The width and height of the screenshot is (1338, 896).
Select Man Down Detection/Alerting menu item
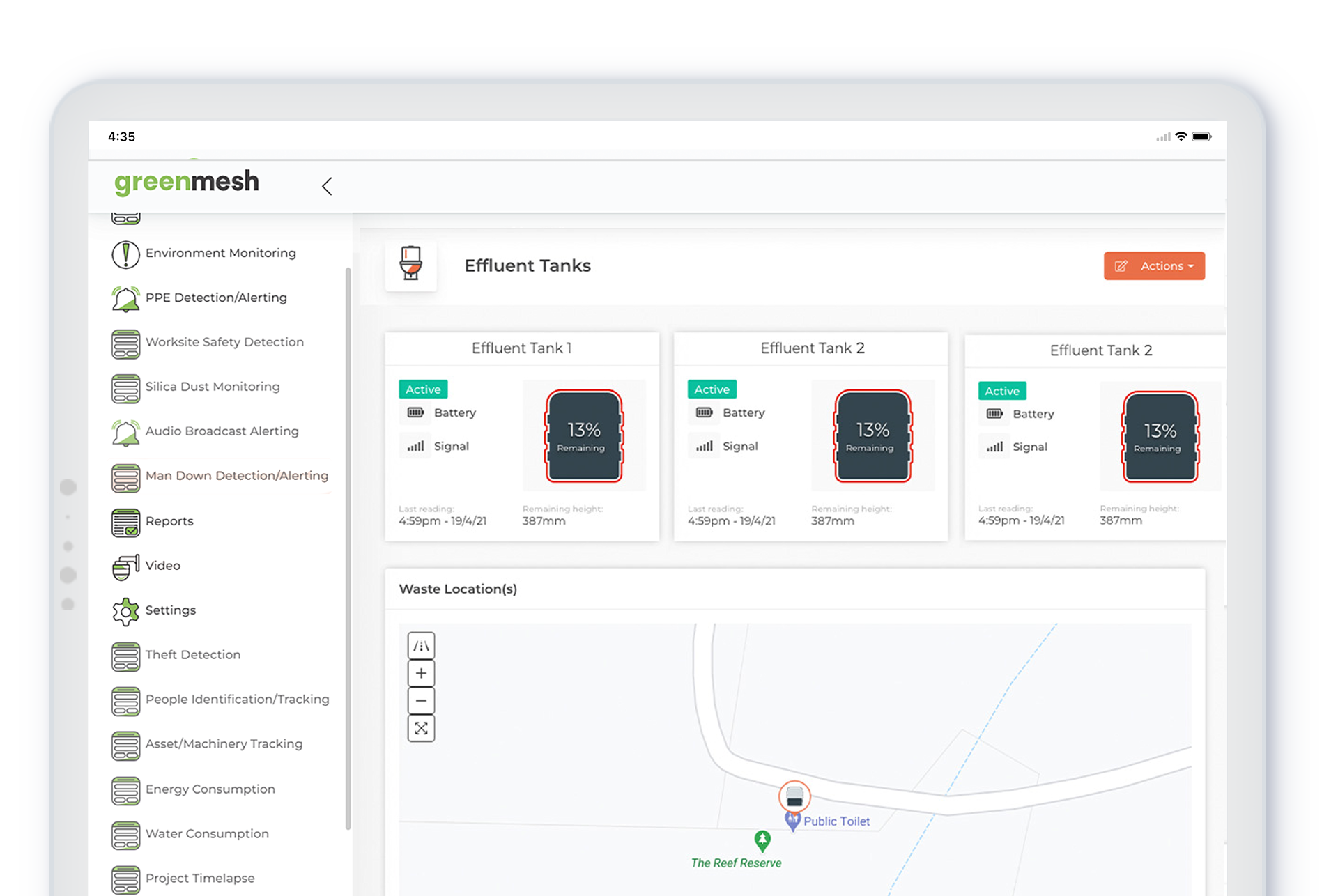coord(236,476)
